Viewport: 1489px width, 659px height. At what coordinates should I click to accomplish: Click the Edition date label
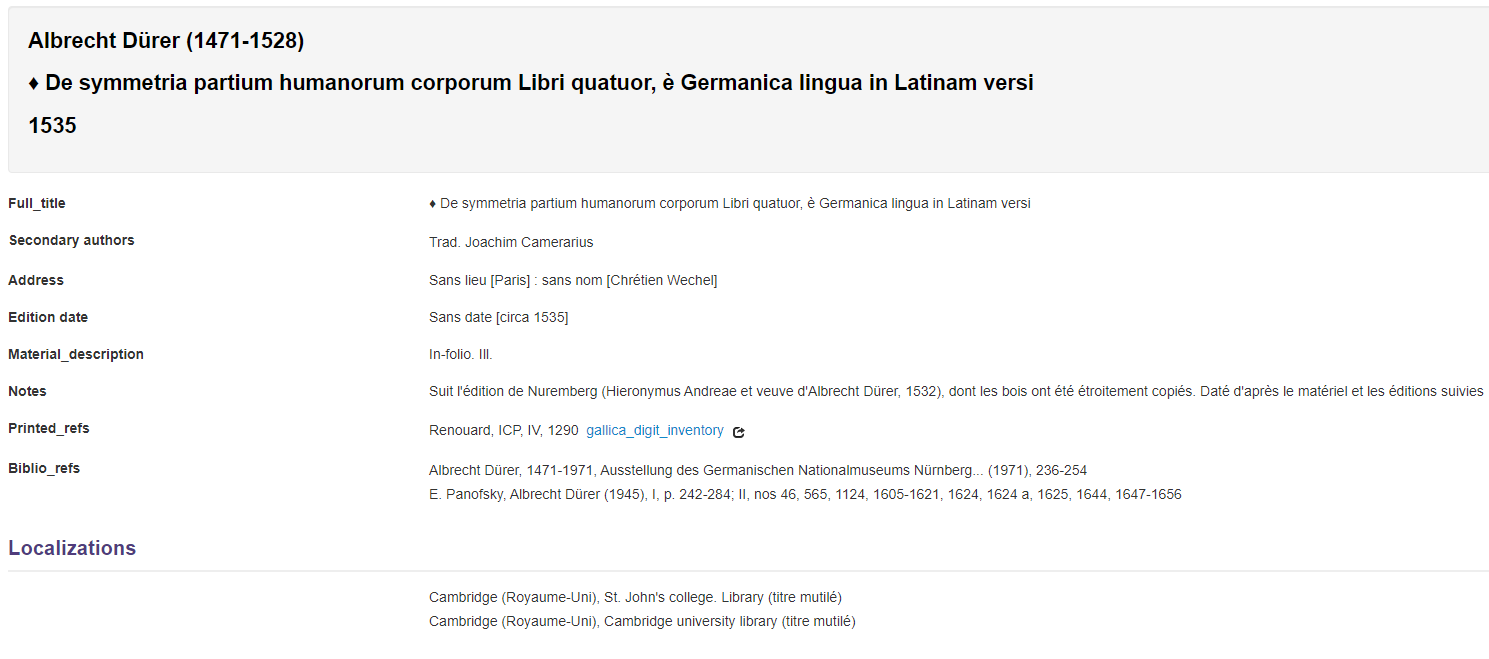[48, 317]
